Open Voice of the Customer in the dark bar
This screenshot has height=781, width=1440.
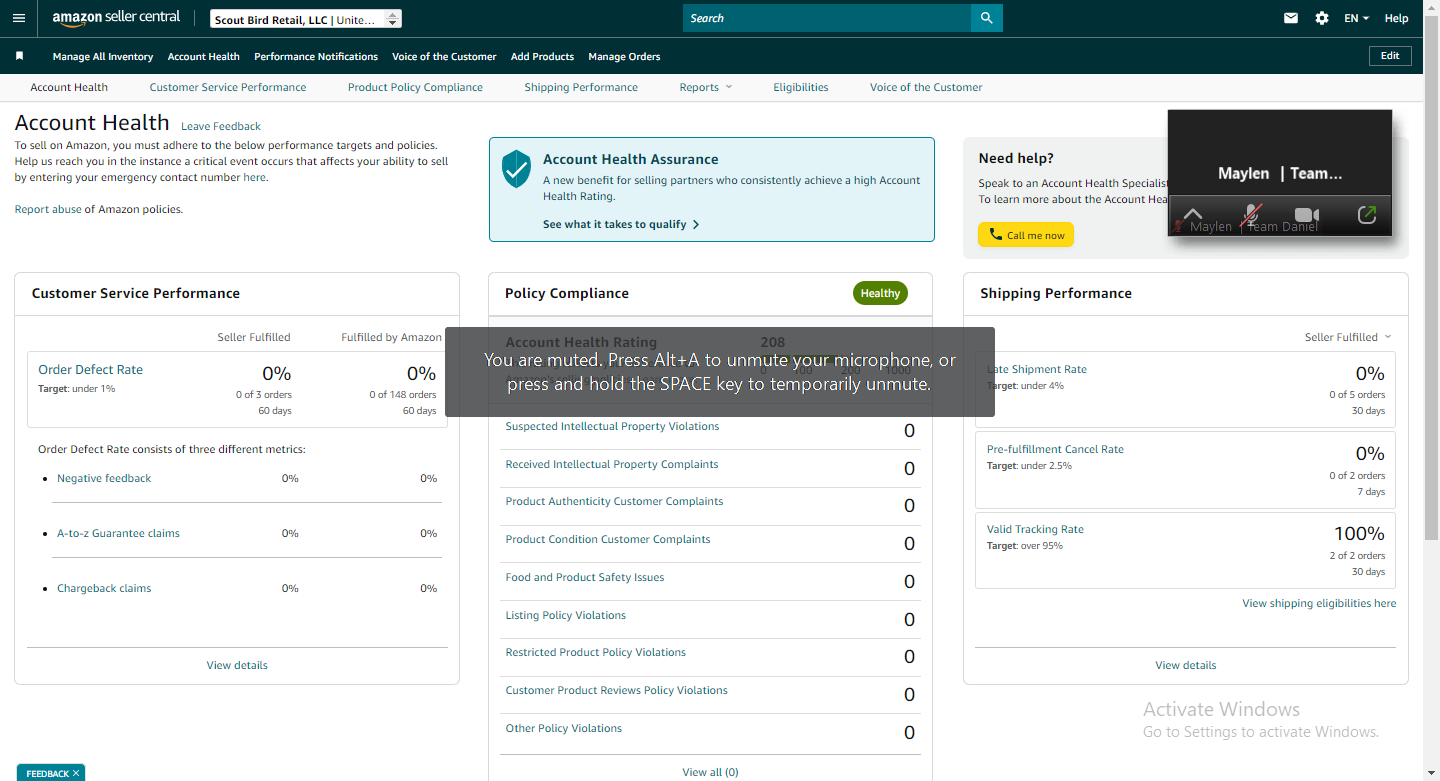444,57
